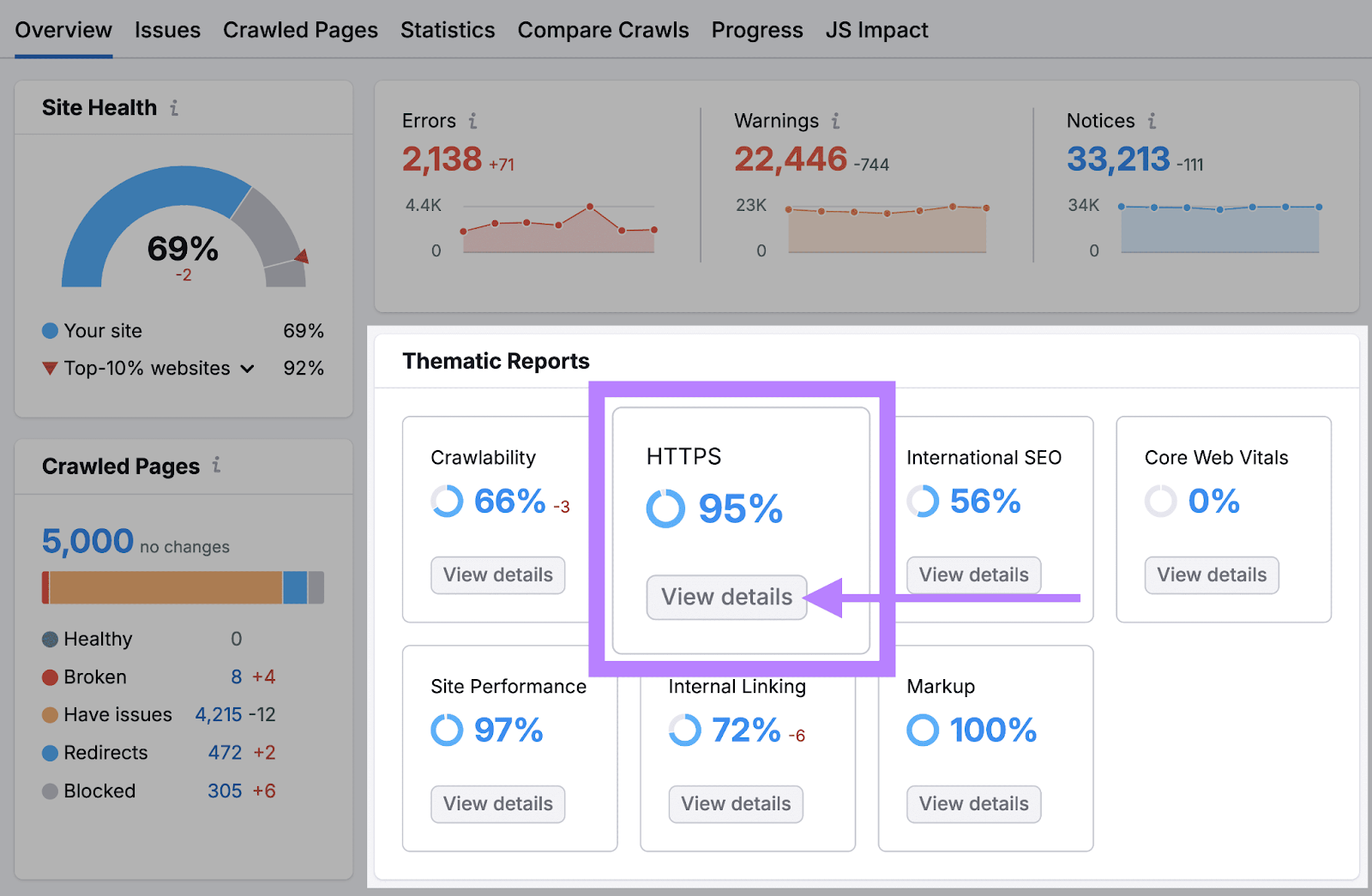
Task: Click the Notices info icon
Action: tap(1152, 121)
